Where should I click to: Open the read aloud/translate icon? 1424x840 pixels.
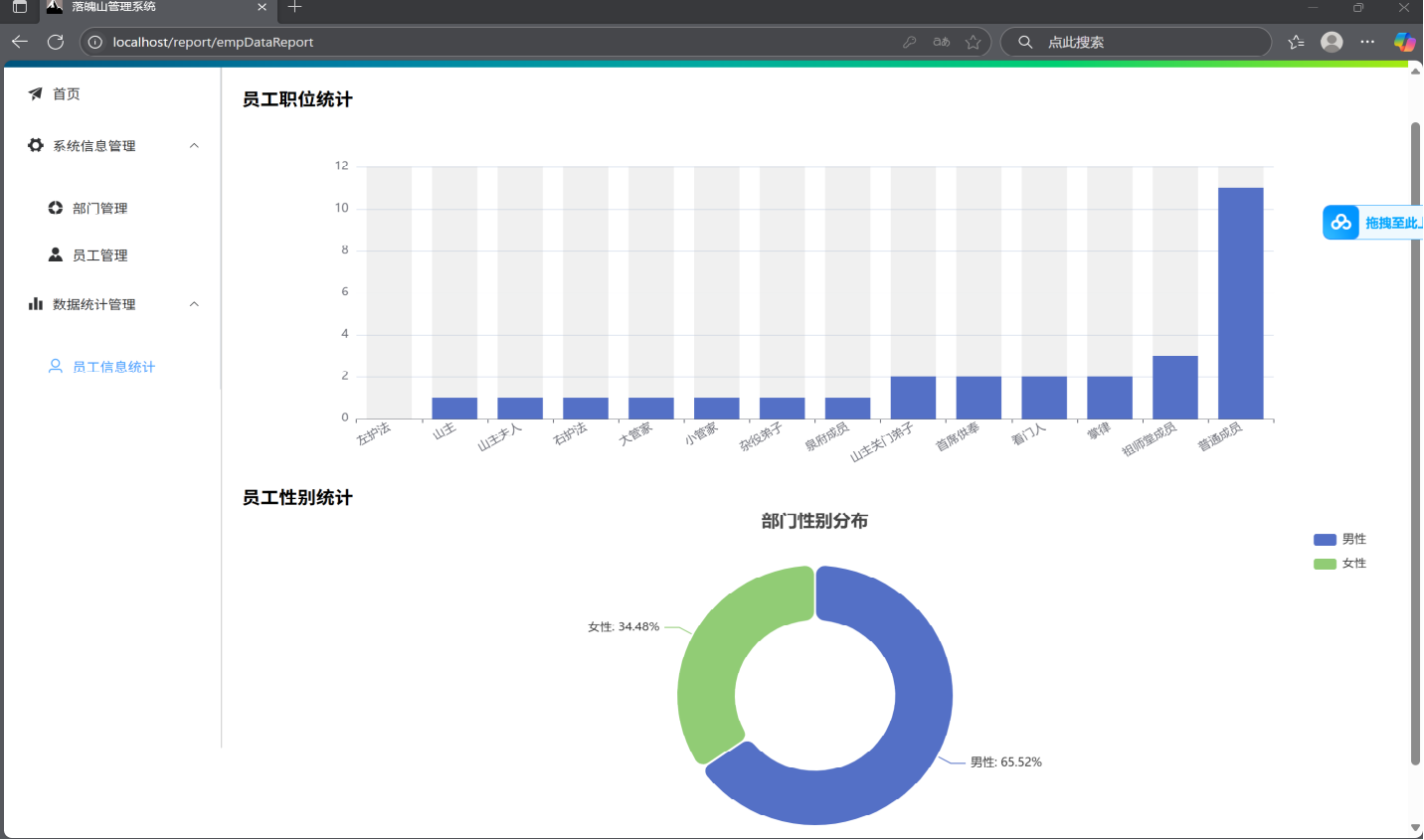(x=941, y=42)
